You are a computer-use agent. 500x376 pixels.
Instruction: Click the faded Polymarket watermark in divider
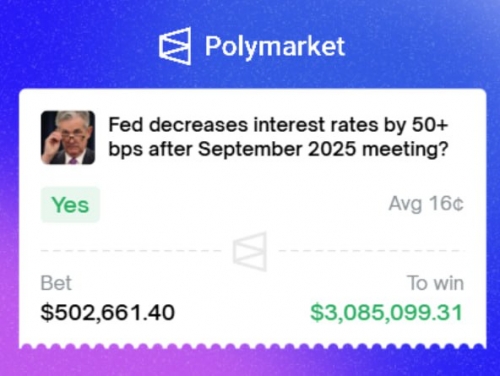pos(250,251)
